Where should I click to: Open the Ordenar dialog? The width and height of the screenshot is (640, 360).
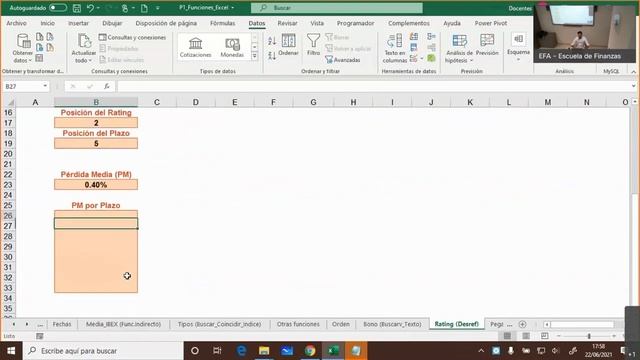point(288,45)
